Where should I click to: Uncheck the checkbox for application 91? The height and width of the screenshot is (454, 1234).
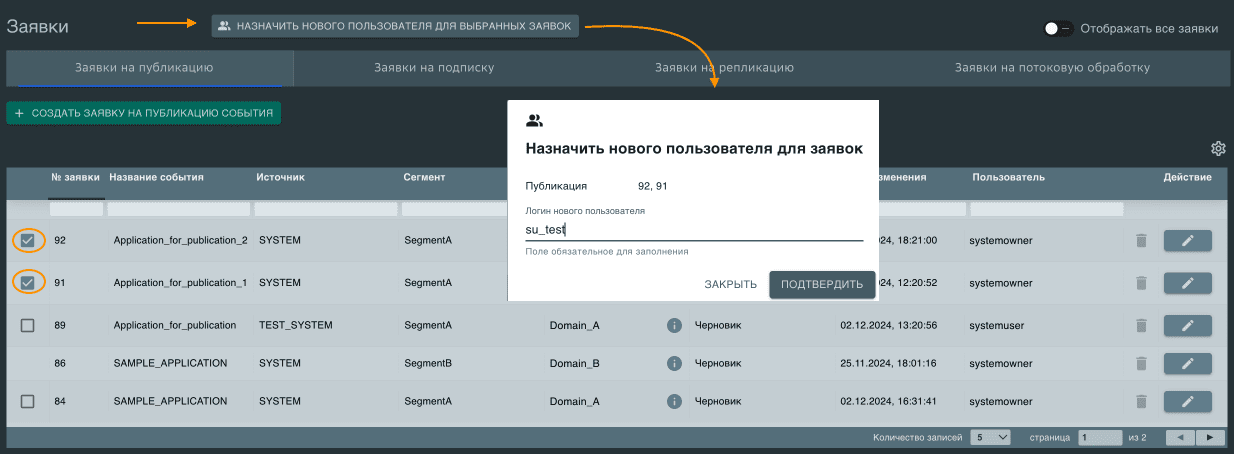27,283
